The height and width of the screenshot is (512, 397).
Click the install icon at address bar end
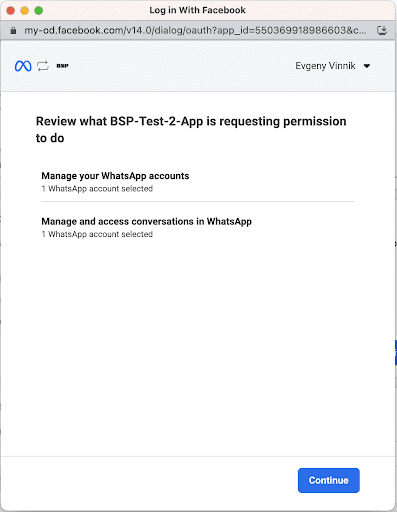coord(382,31)
